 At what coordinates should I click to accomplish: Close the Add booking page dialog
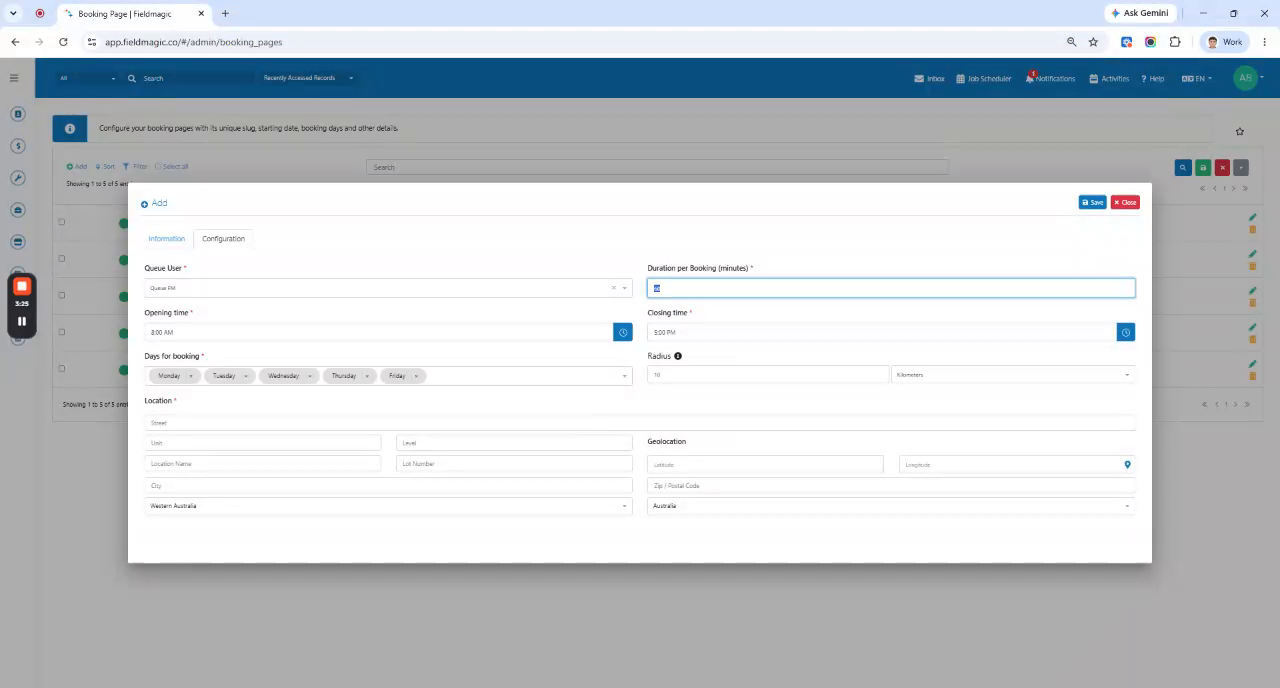pos(1125,202)
